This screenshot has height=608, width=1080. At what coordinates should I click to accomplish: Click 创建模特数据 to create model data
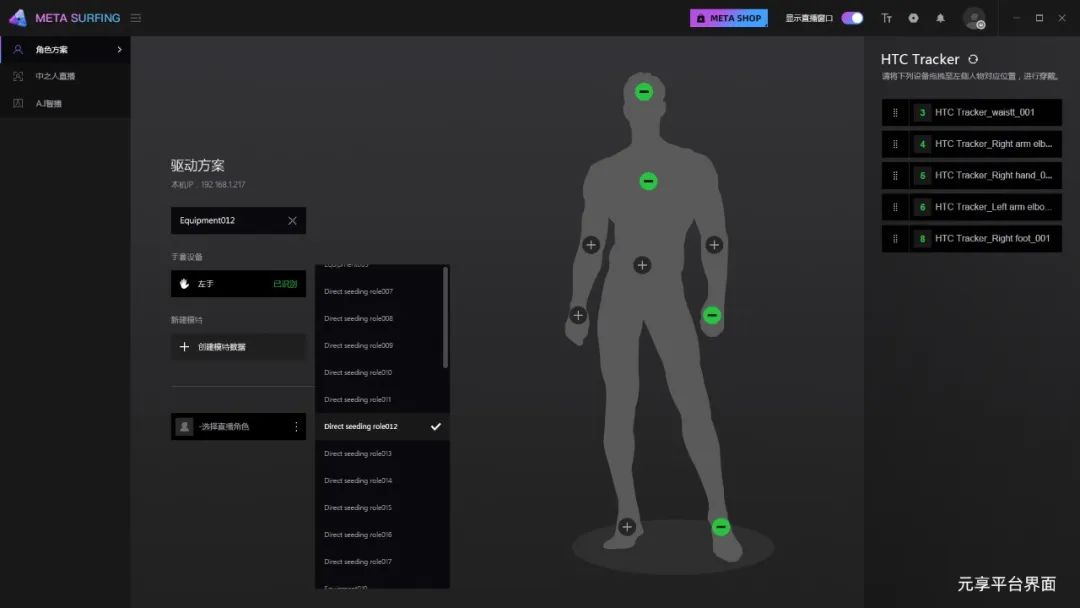[x=221, y=347]
